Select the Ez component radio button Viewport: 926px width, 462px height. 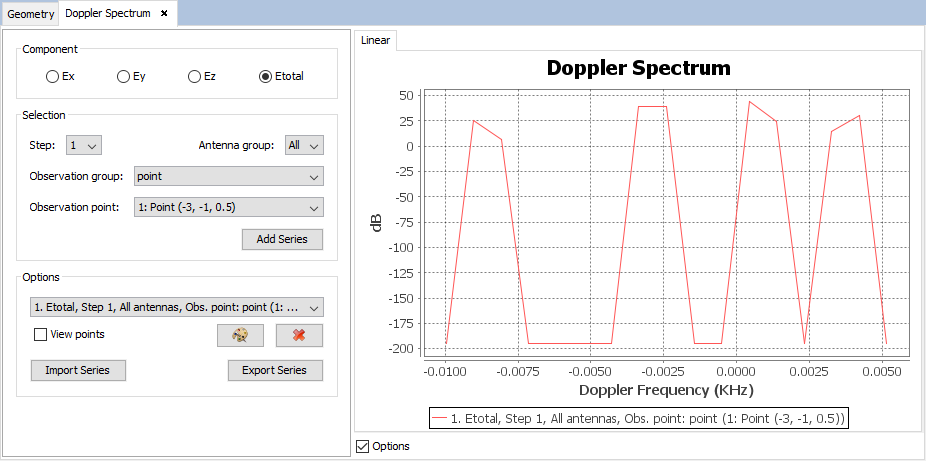point(194,76)
